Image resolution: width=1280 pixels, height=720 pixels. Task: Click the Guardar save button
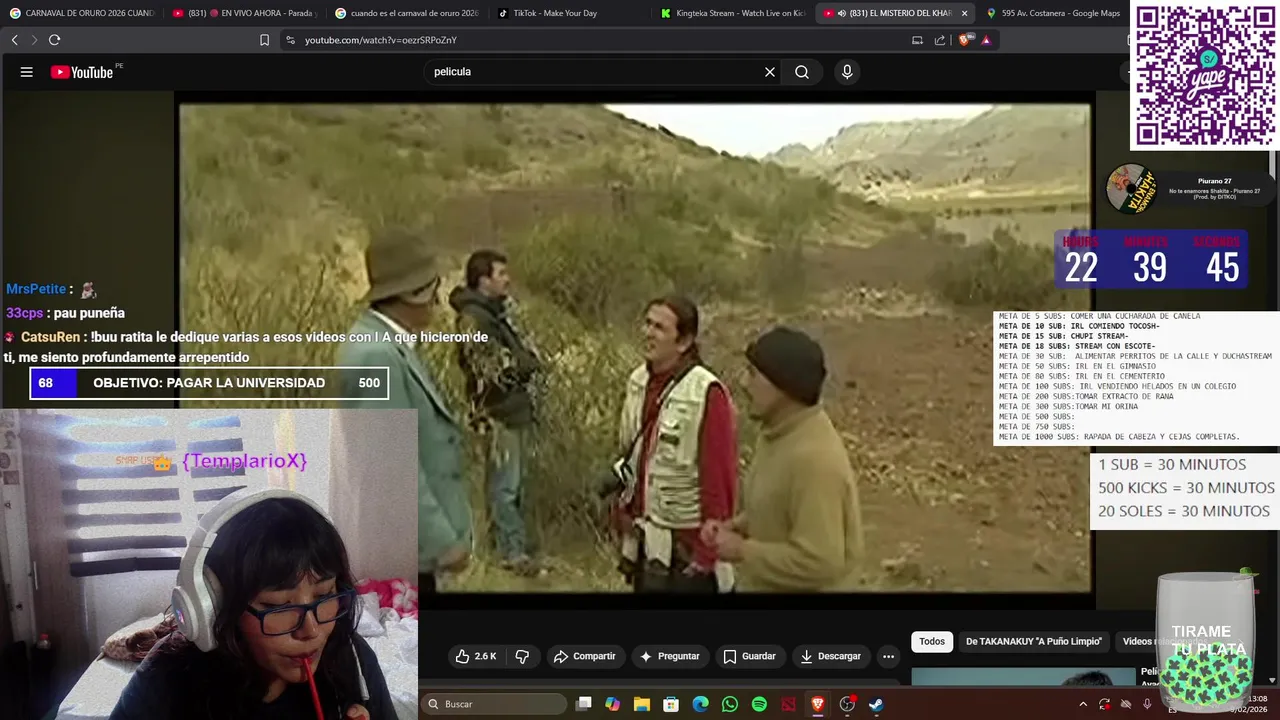749,656
